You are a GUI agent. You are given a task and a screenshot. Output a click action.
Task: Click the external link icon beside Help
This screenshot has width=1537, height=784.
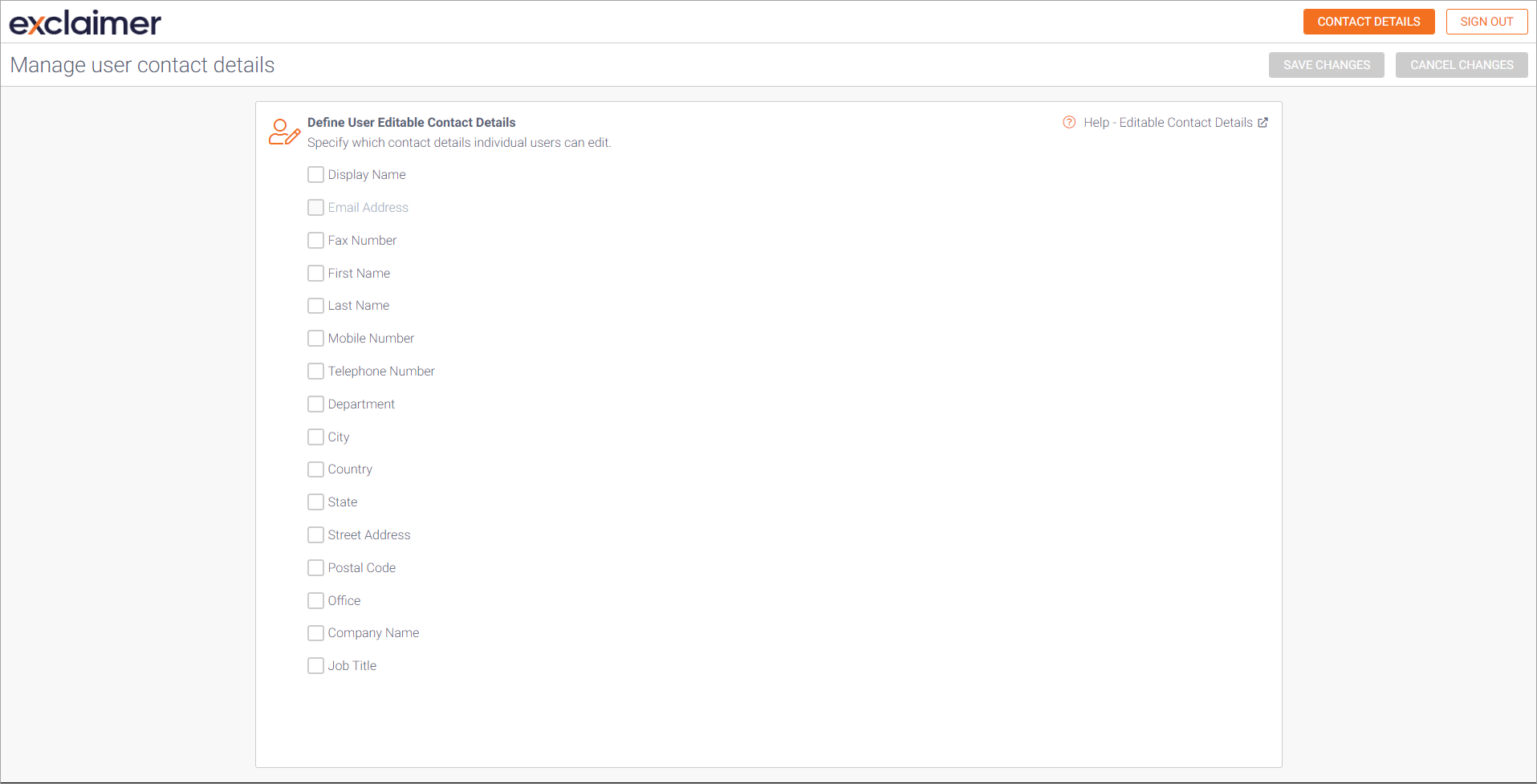pos(1263,123)
